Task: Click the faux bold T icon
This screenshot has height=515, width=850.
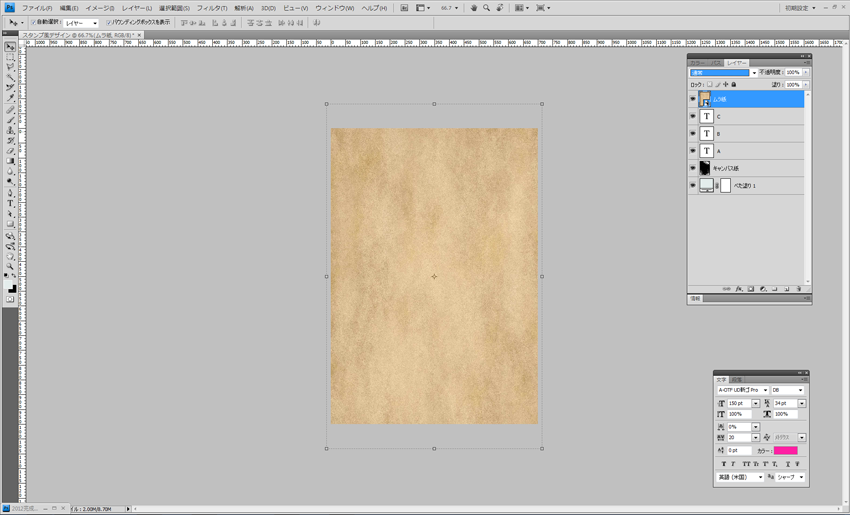Action: pyautogui.click(x=722, y=464)
